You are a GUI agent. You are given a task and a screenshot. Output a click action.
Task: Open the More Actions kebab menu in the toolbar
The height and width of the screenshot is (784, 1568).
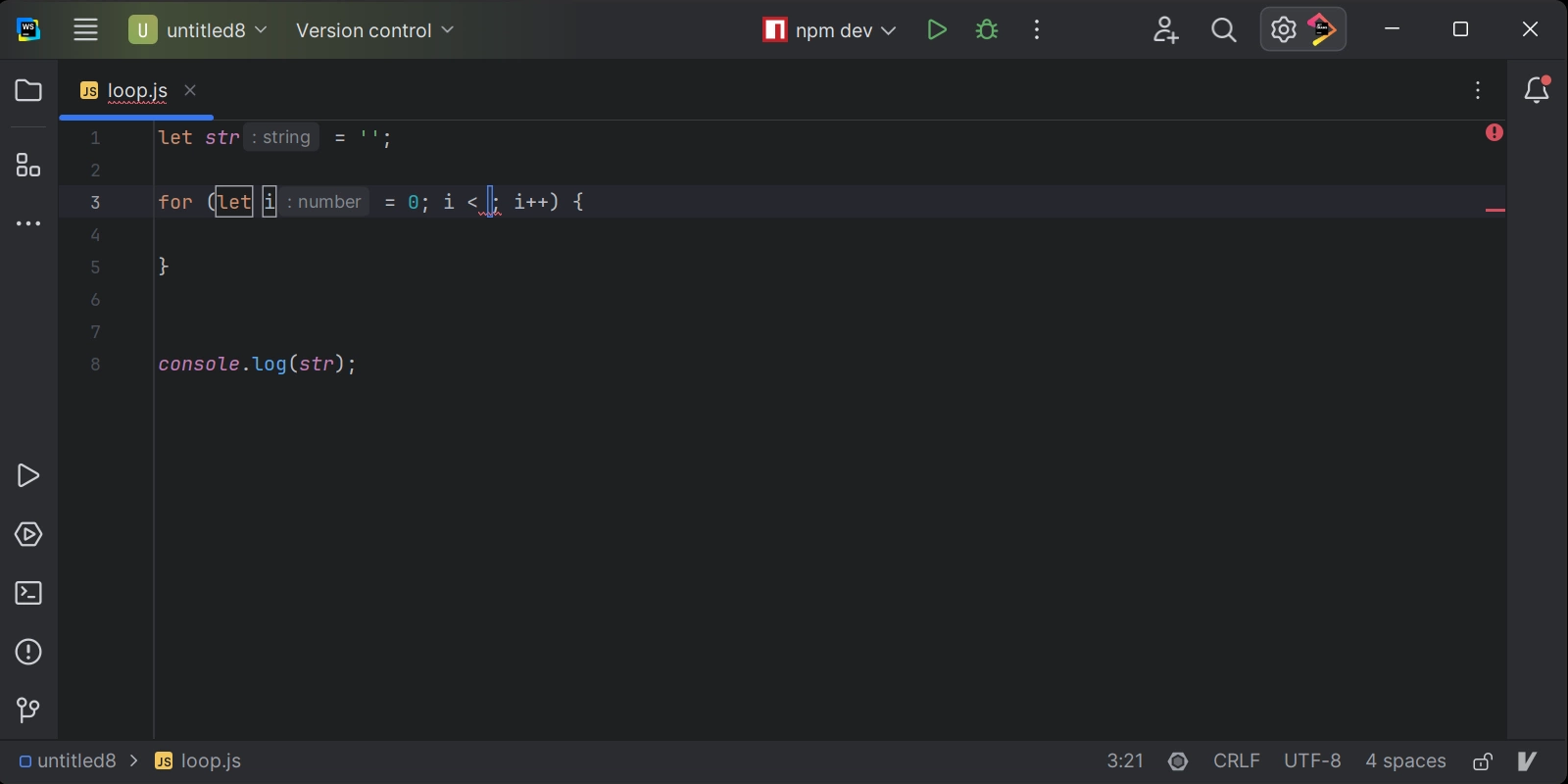tap(1037, 29)
